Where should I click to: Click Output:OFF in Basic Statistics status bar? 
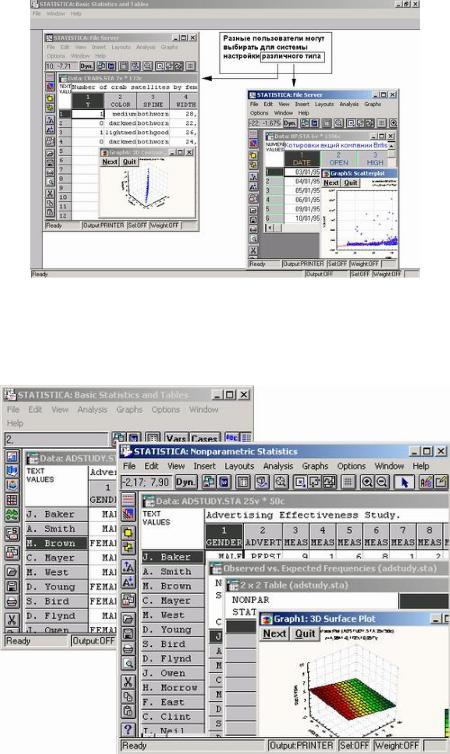(x=94, y=641)
